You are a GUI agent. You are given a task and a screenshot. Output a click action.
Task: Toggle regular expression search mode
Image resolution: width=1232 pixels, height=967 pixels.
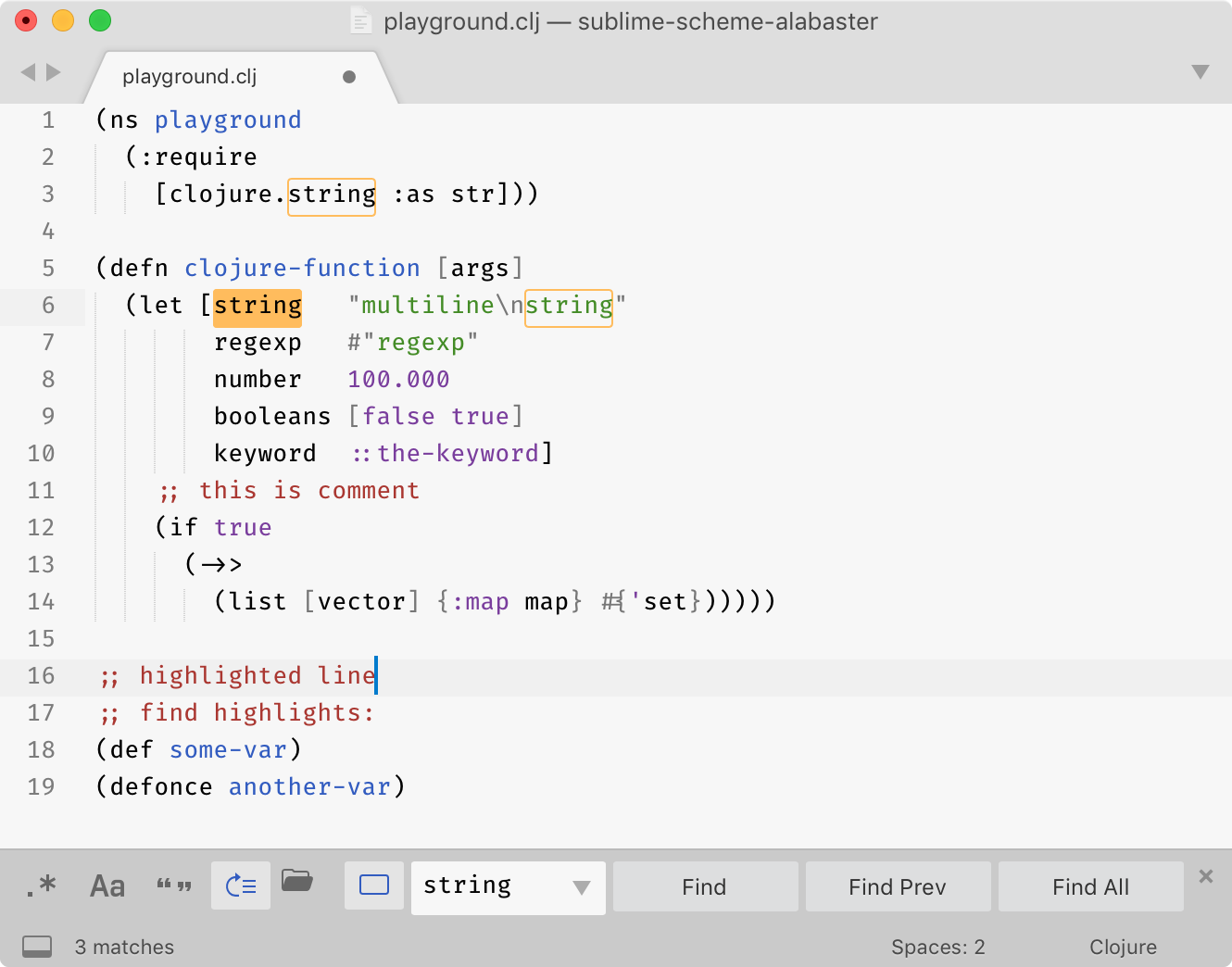coord(41,885)
